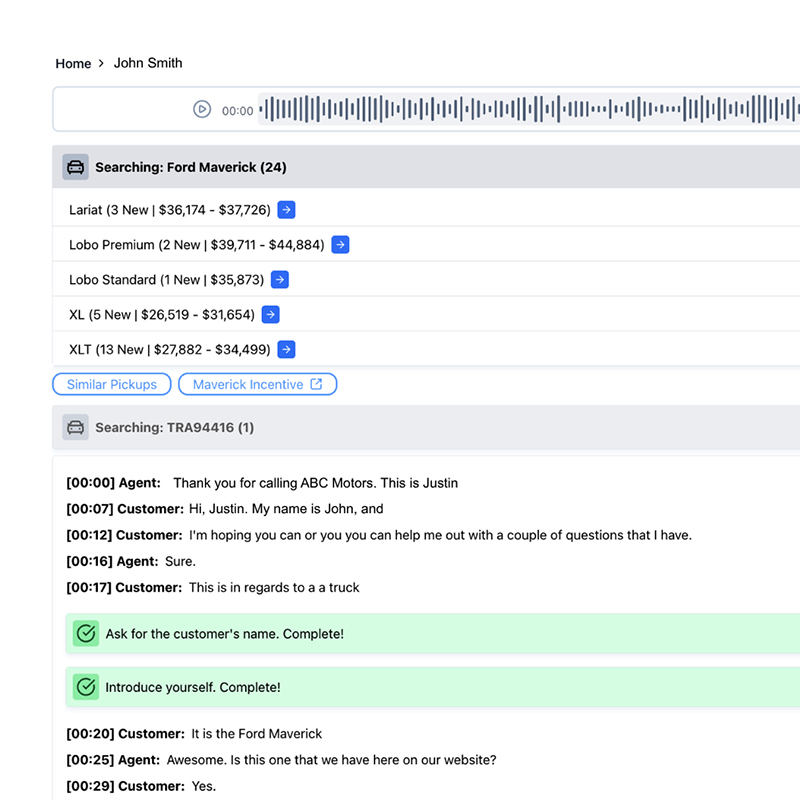Open Lobo Standard trim arrow button
The width and height of the screenshot is (800, 800).
(x=280, y=280)
